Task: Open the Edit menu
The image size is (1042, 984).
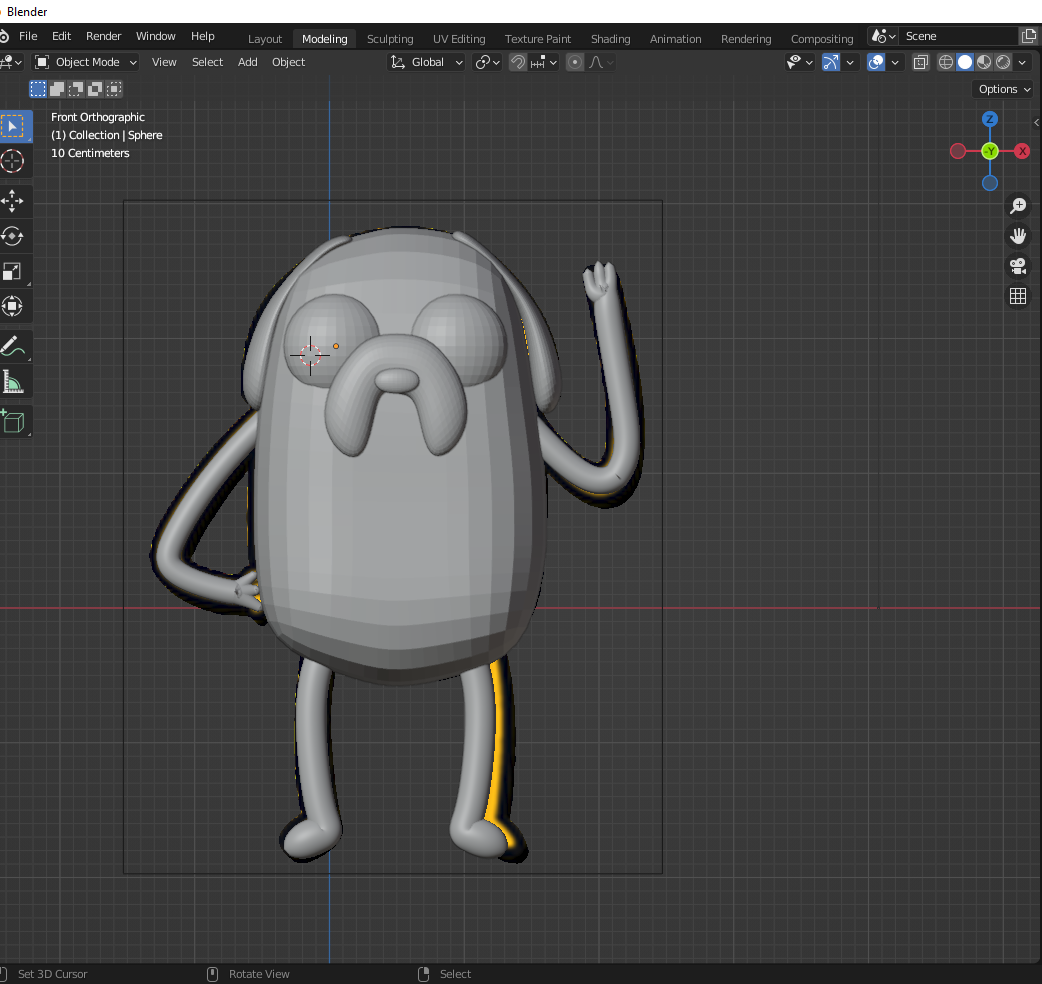Action: (x=61, y=36)
